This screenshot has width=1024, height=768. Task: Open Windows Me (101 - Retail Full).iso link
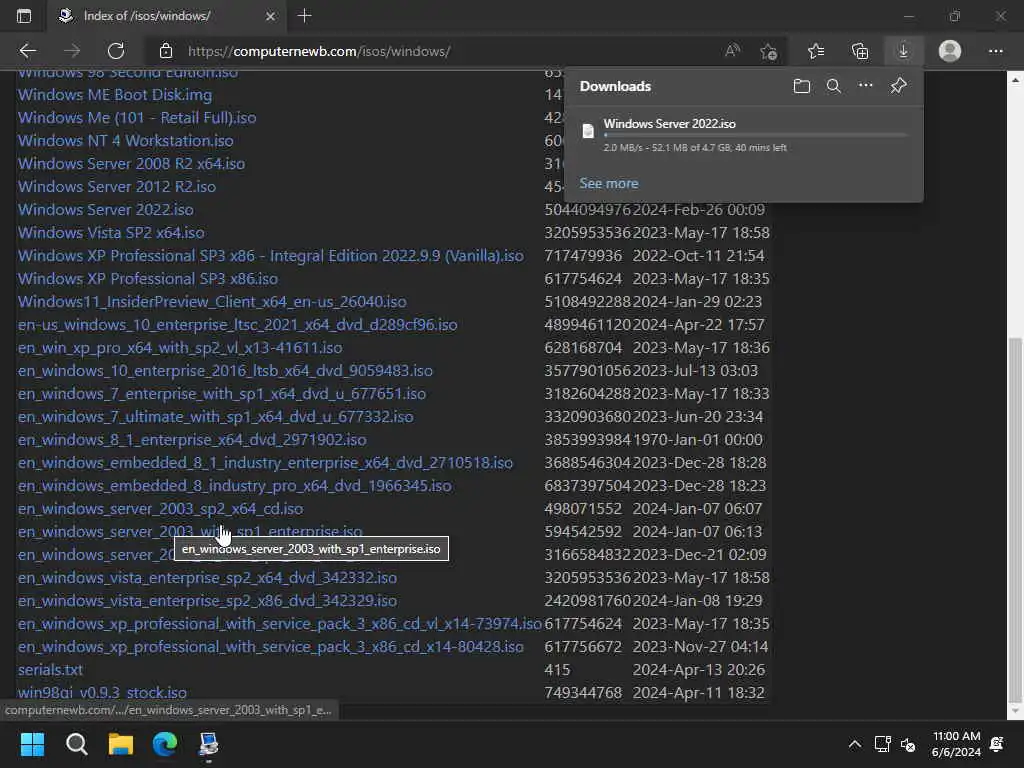click(137, 118)
